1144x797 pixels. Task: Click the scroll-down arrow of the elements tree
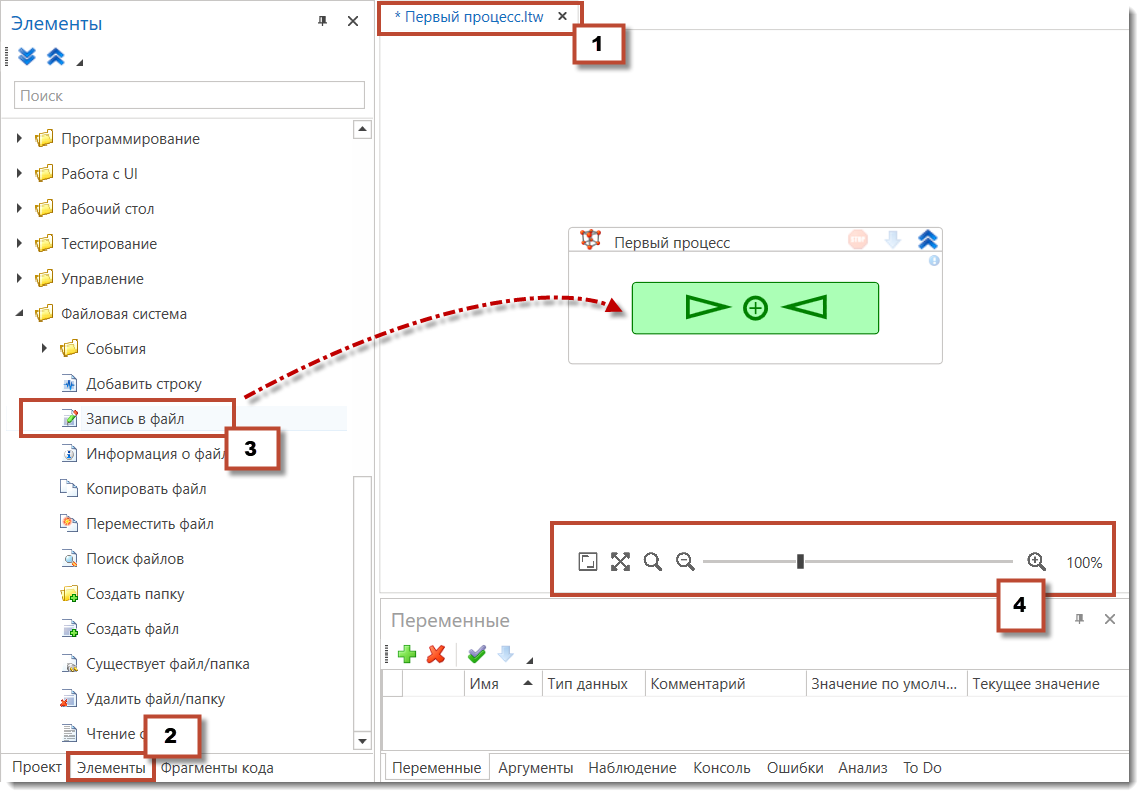point(362,741)
